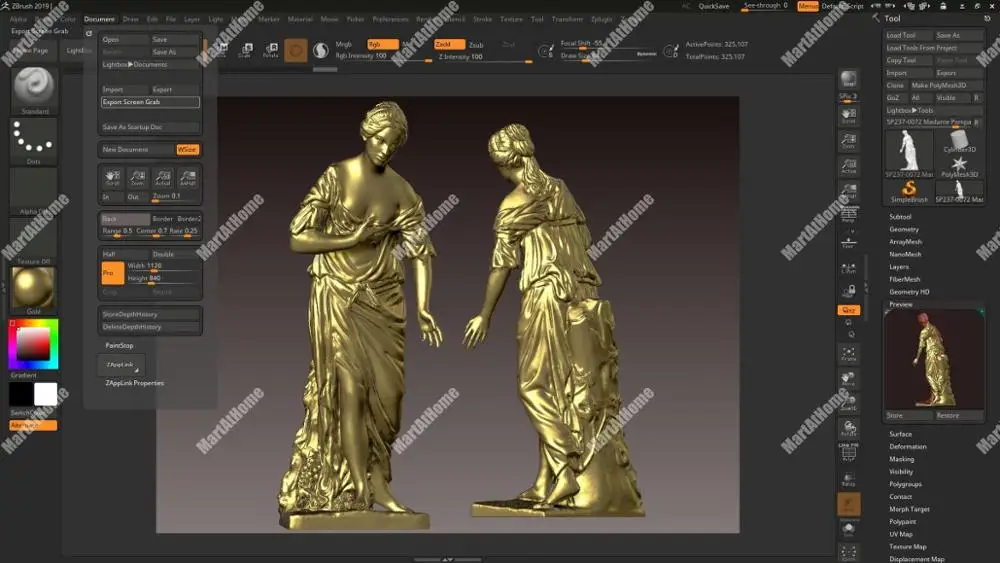Pick a color in the color picker square
Screen dimensions: 1000x563
tap(33, 344)
